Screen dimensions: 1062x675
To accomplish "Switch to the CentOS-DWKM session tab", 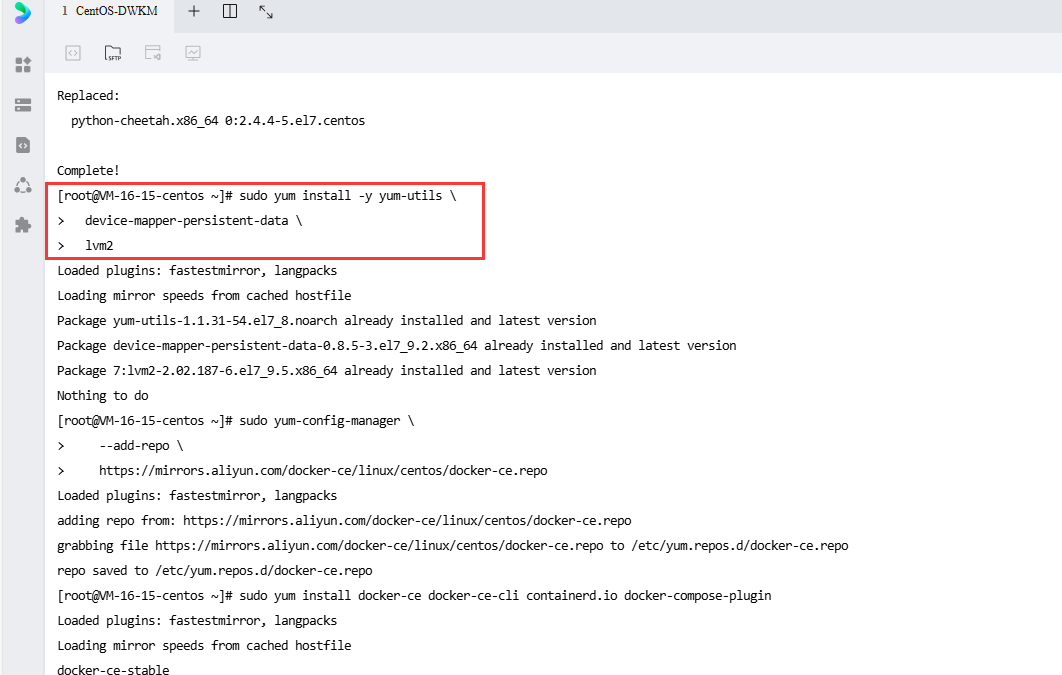I will click(x=110, y=12).
